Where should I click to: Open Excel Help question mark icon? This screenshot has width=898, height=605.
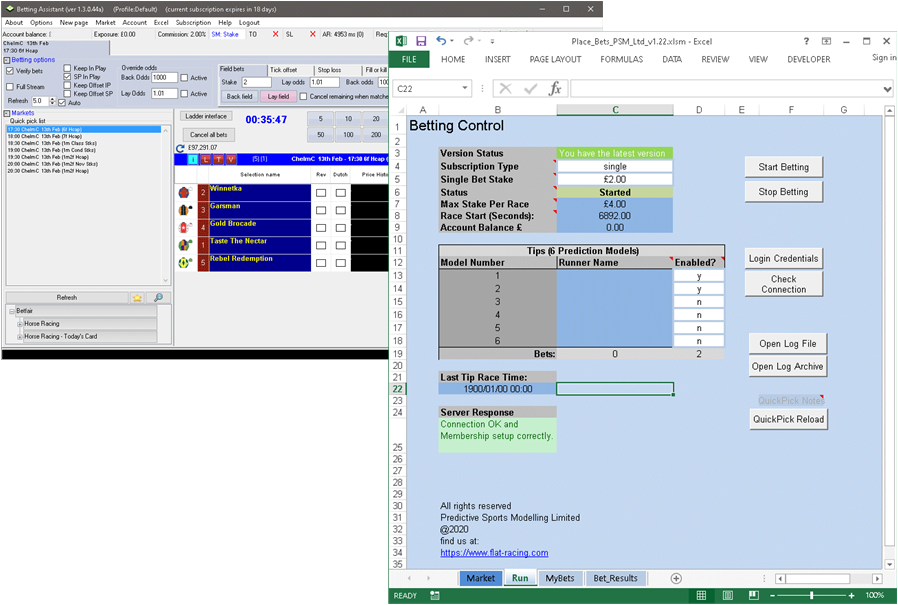[806, 41]
